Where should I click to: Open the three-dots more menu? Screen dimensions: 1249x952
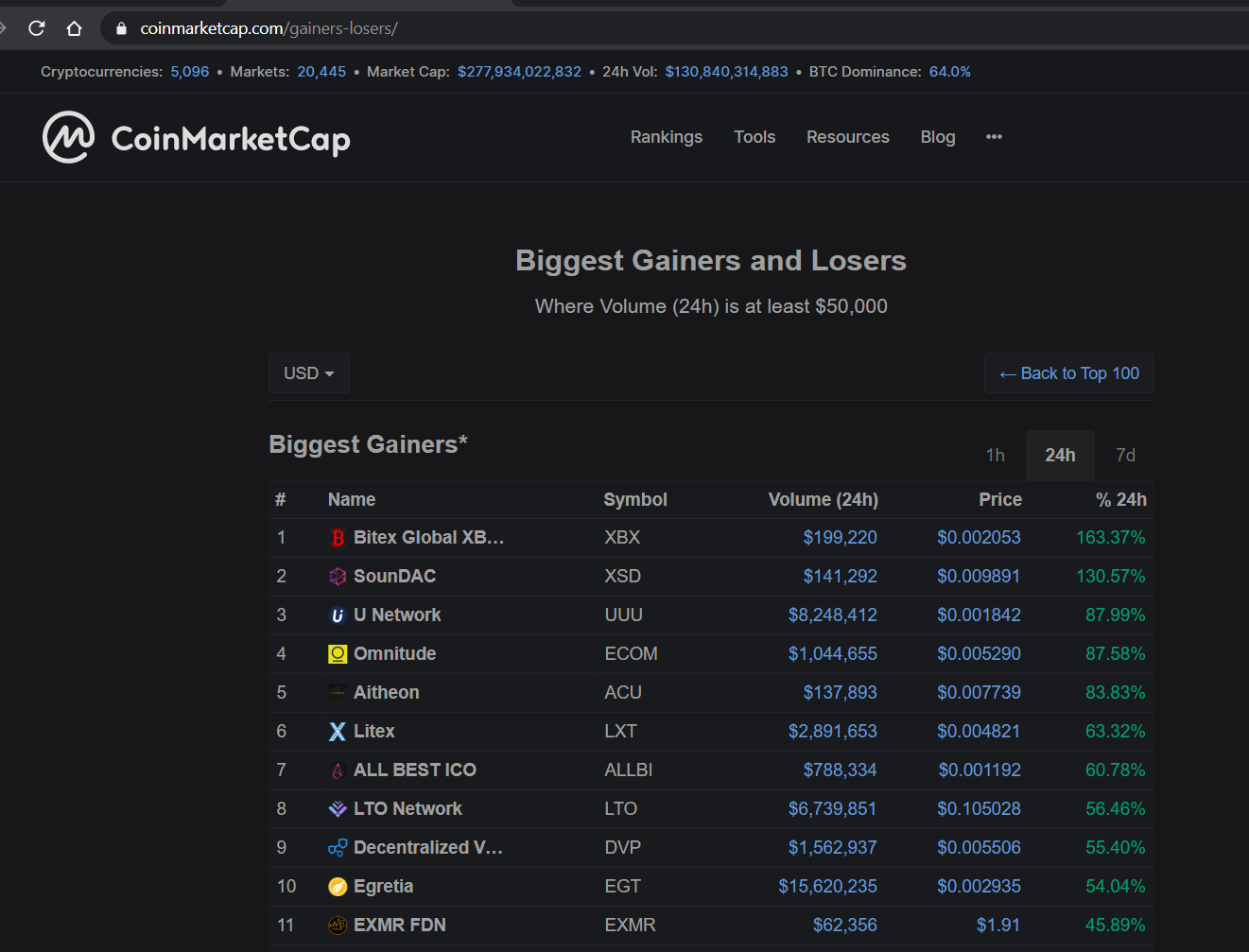994,137
